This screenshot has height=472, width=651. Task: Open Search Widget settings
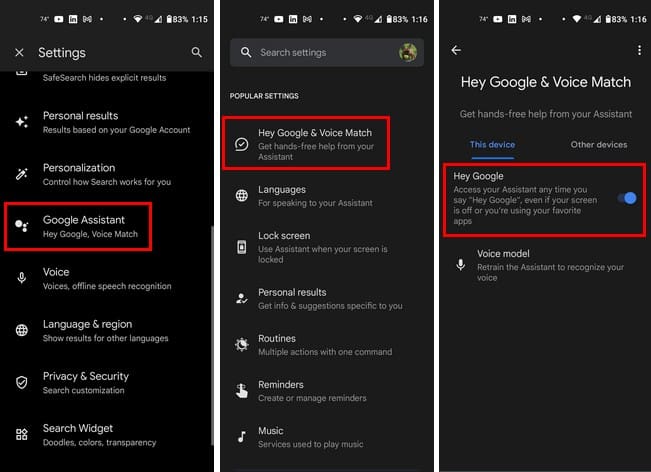[x=107, y=435]
